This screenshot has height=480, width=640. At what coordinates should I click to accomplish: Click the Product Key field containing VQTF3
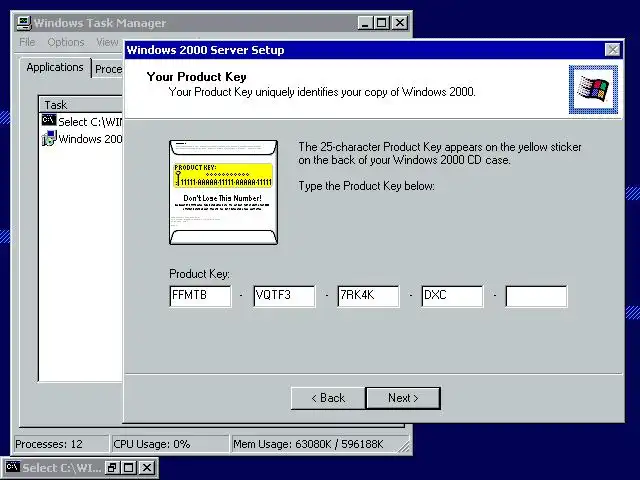tap(284, 296)
